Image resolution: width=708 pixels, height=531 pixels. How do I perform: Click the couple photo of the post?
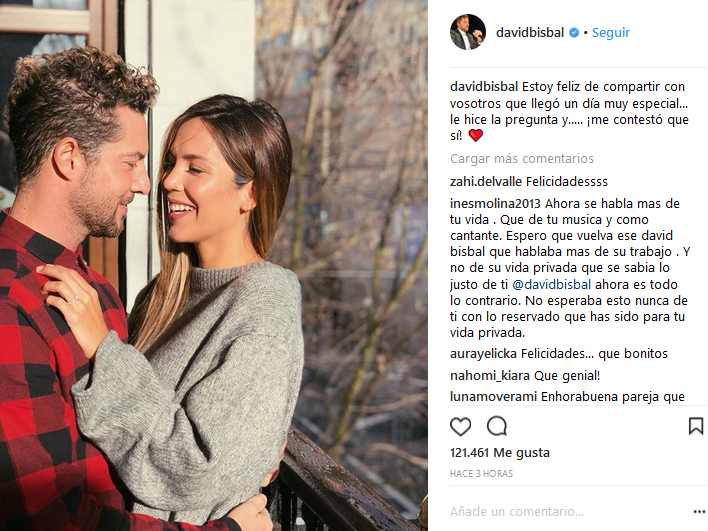click(x=214, y=266)
